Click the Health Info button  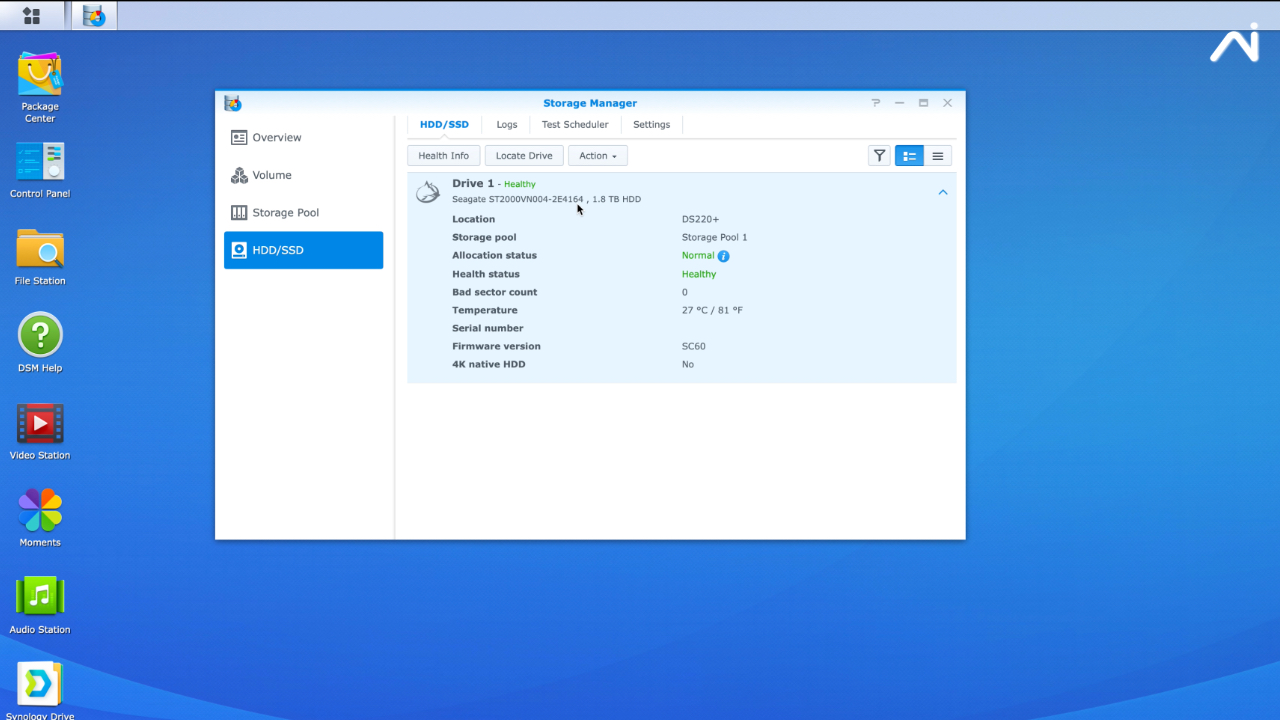point(444,155)
